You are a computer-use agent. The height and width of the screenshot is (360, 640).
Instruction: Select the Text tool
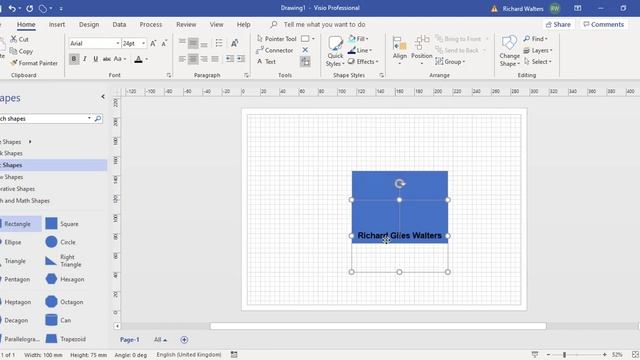click(x=266, y=62)
